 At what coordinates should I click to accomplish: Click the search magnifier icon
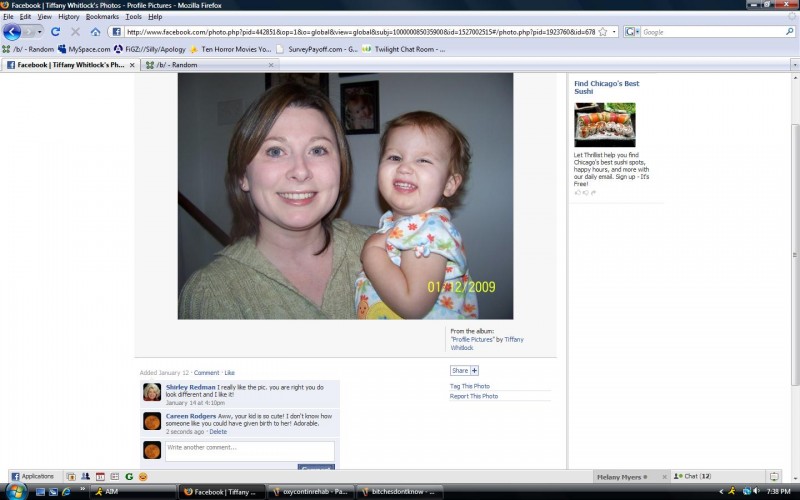click(x=789, y=32)
